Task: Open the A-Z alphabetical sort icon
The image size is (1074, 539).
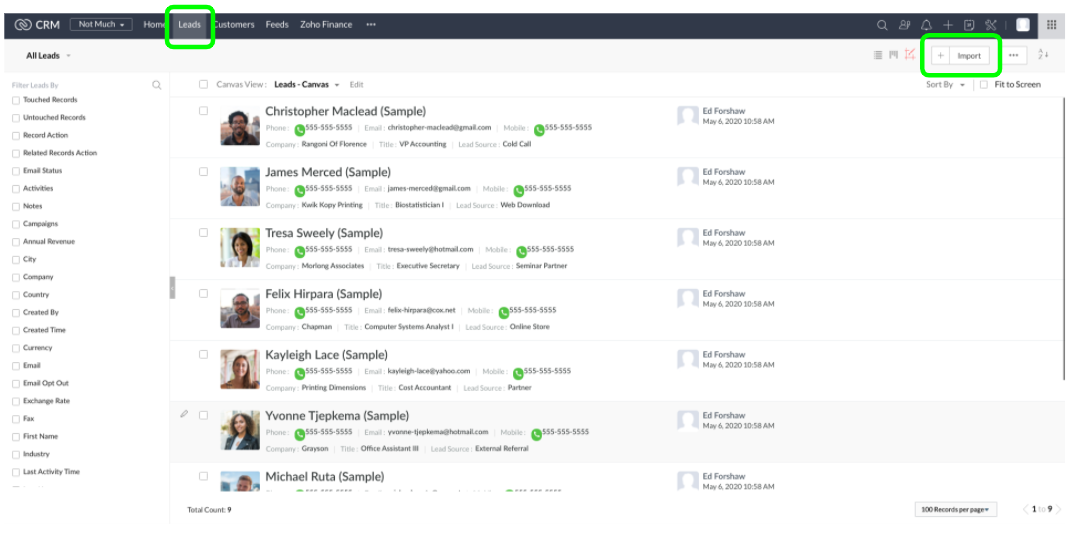Action: [1042, 54]
